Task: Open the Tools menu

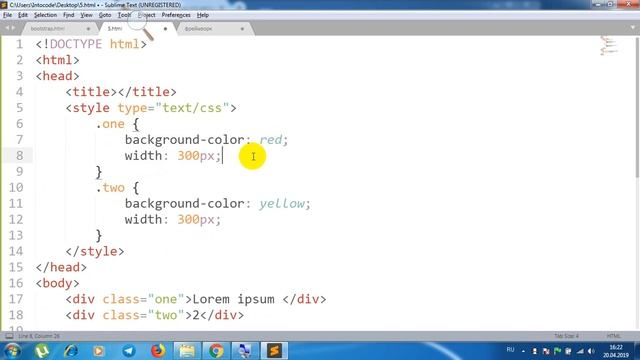Action: [124, 15]
